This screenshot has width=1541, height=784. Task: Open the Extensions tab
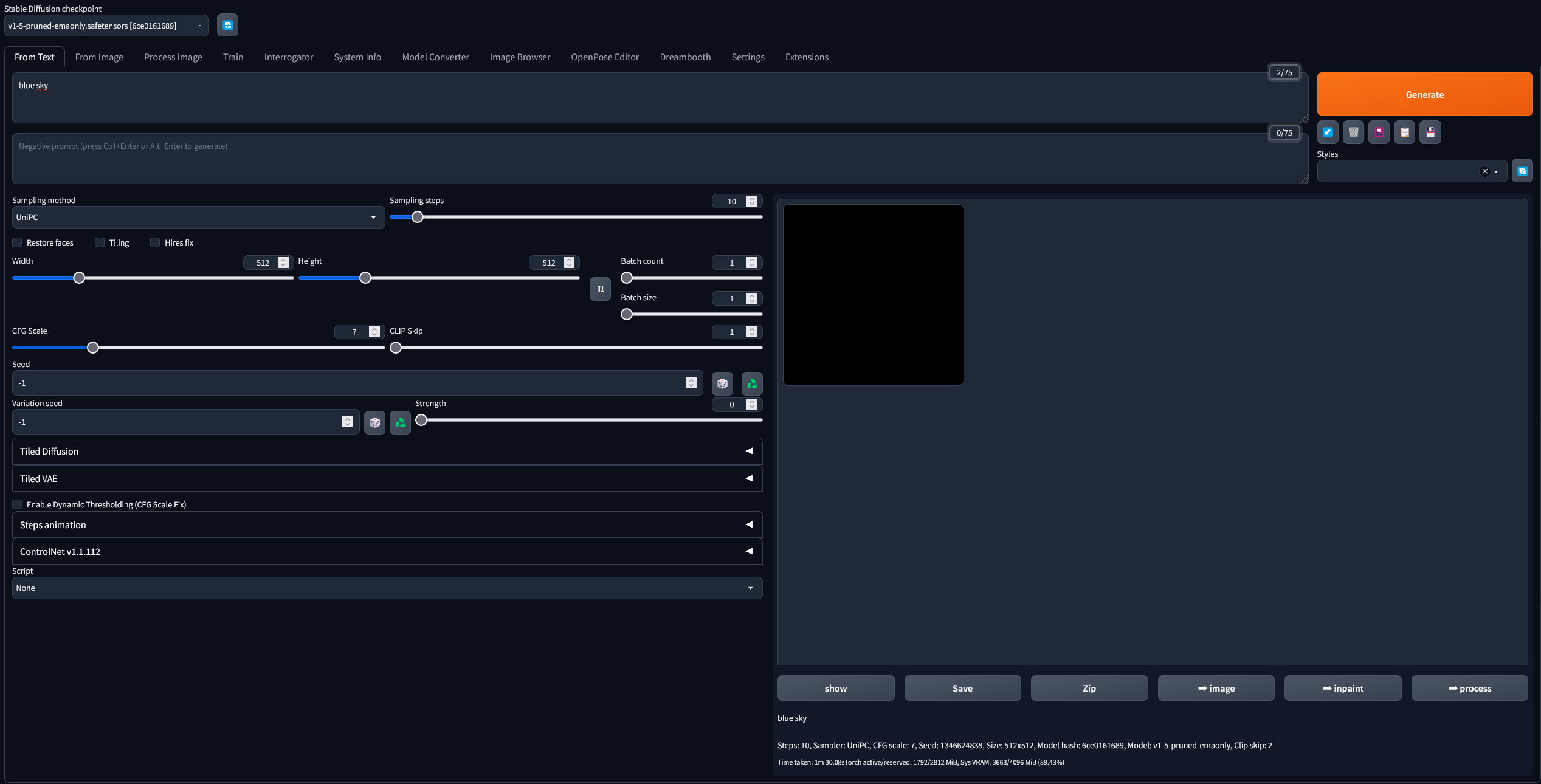pyautogui.click(x=807, y=57)
